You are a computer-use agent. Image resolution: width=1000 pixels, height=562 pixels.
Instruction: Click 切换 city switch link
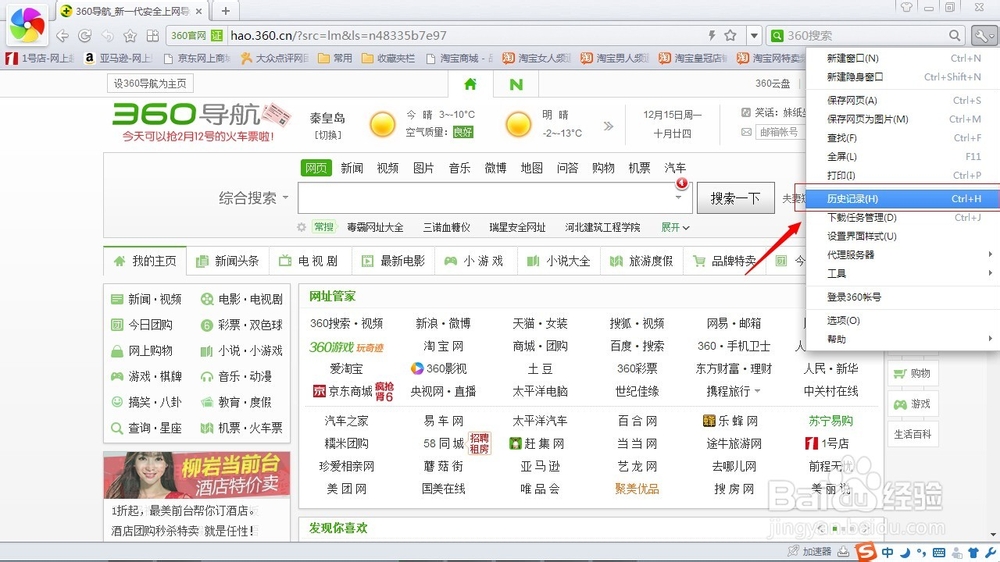tap(328, 135)
